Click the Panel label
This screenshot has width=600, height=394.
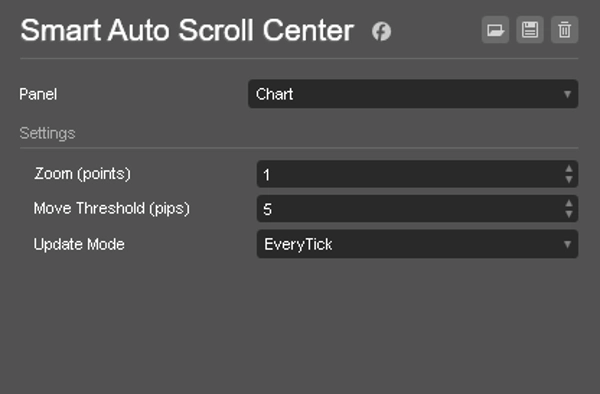coord(38,94)
